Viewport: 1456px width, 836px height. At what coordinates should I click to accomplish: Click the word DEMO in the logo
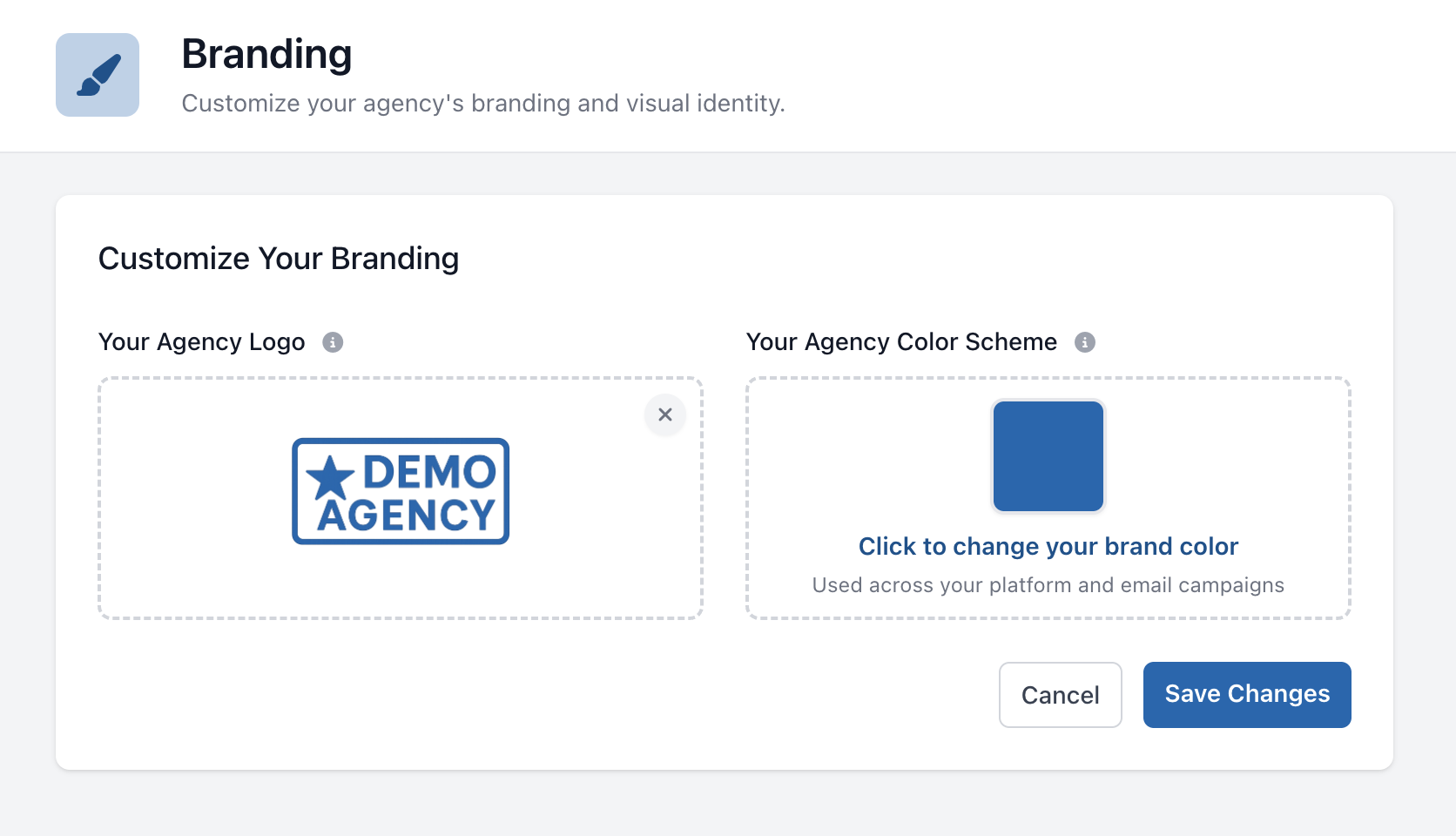[x=428, y=472]
